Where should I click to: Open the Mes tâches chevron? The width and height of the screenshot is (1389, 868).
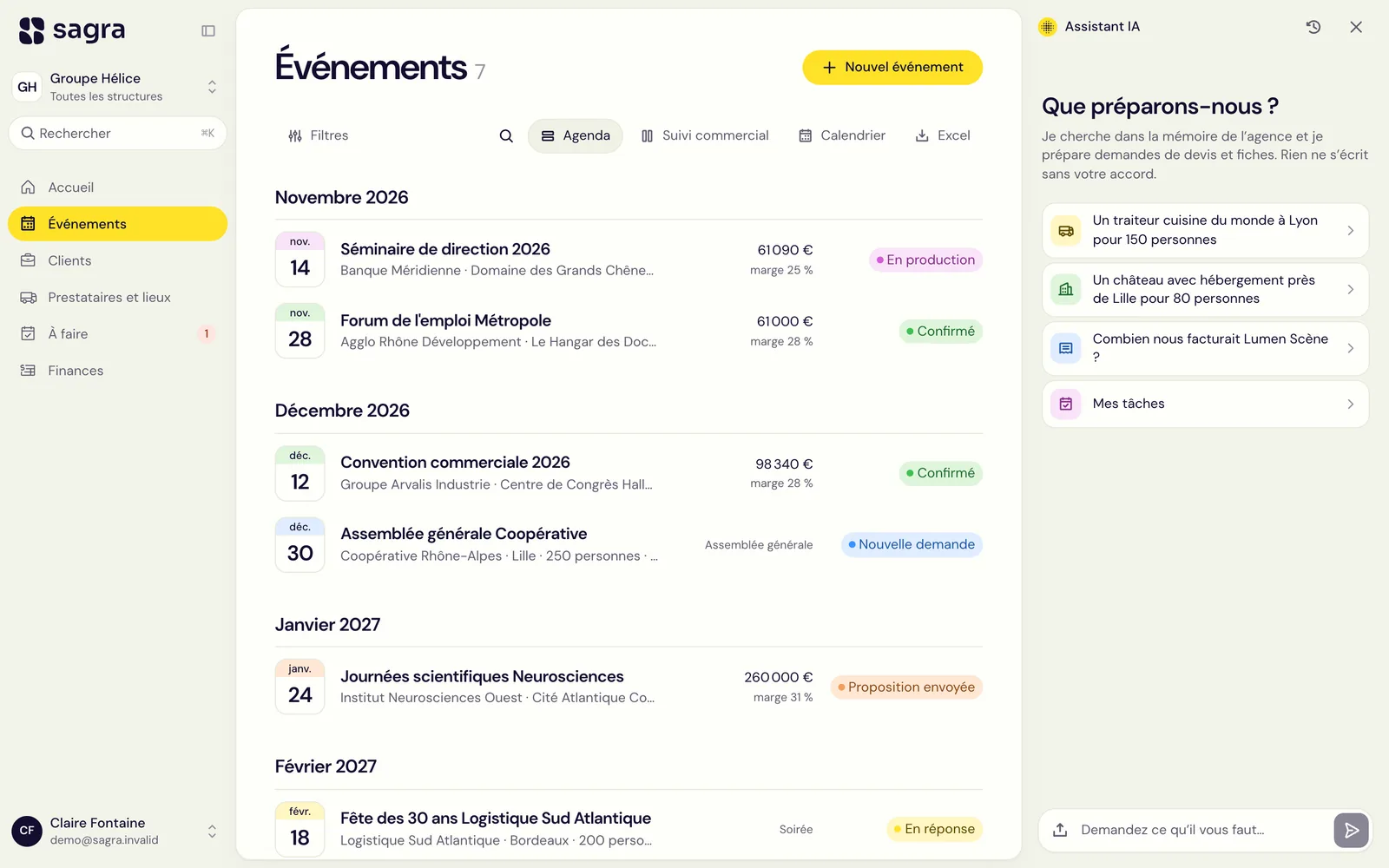coord(1350,404)
